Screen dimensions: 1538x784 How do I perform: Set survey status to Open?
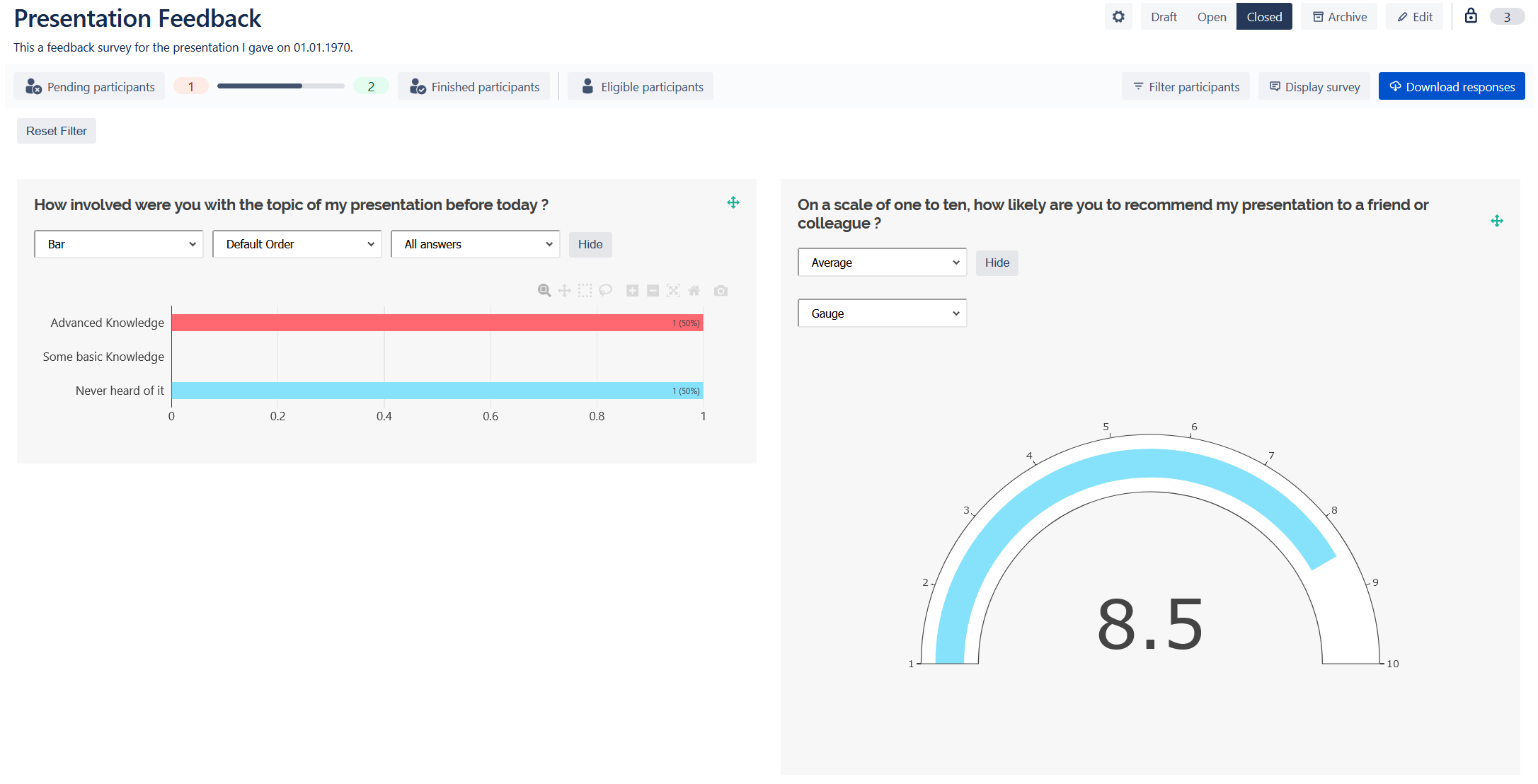[1211, 16]
